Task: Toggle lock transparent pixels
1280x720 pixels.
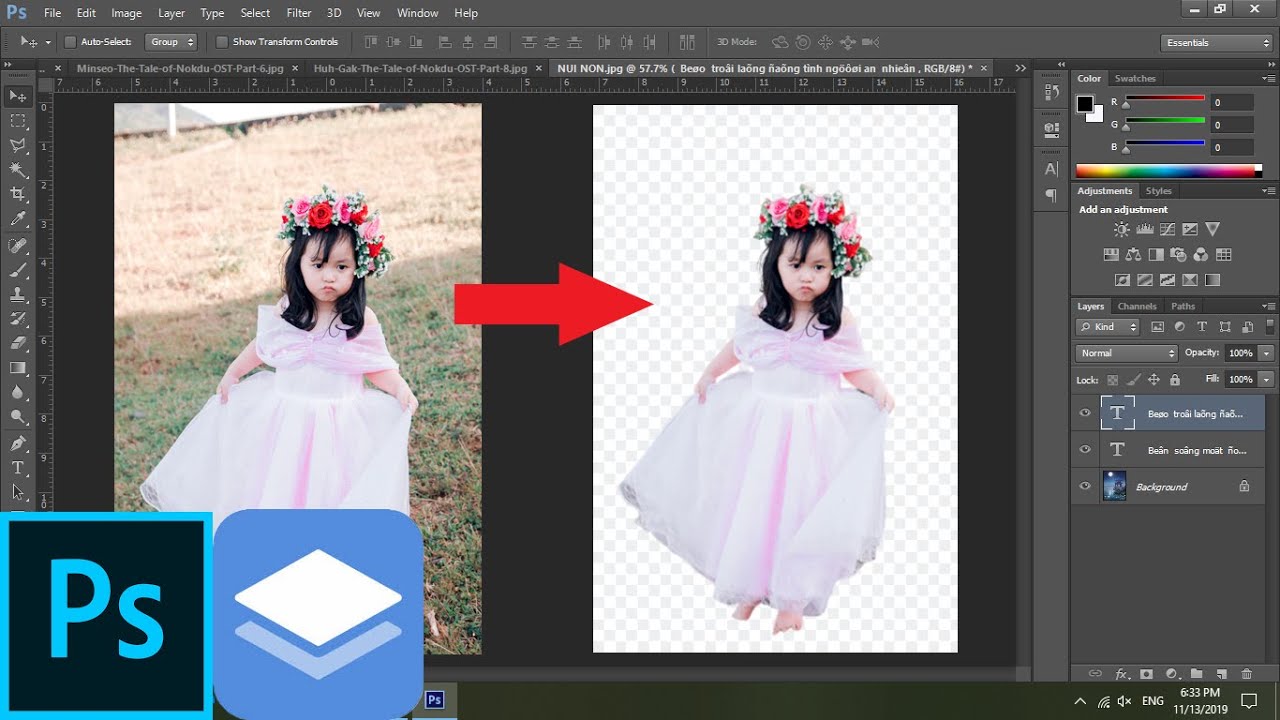Action: 1112,380
